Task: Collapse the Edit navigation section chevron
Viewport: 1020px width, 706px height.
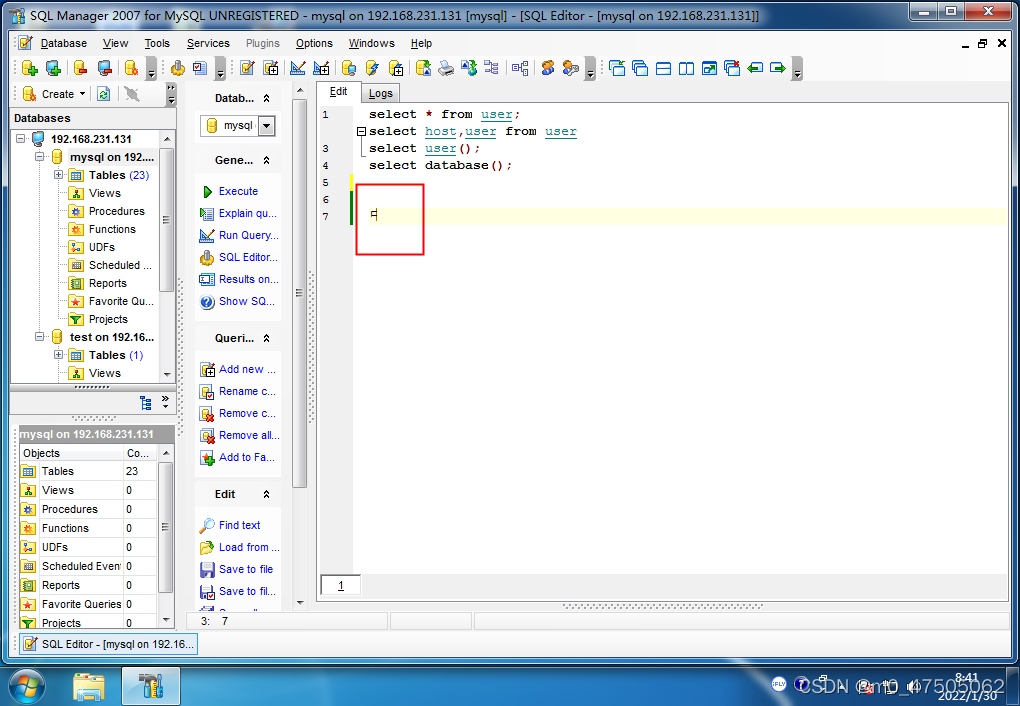Action: click(x=266, y=495)
